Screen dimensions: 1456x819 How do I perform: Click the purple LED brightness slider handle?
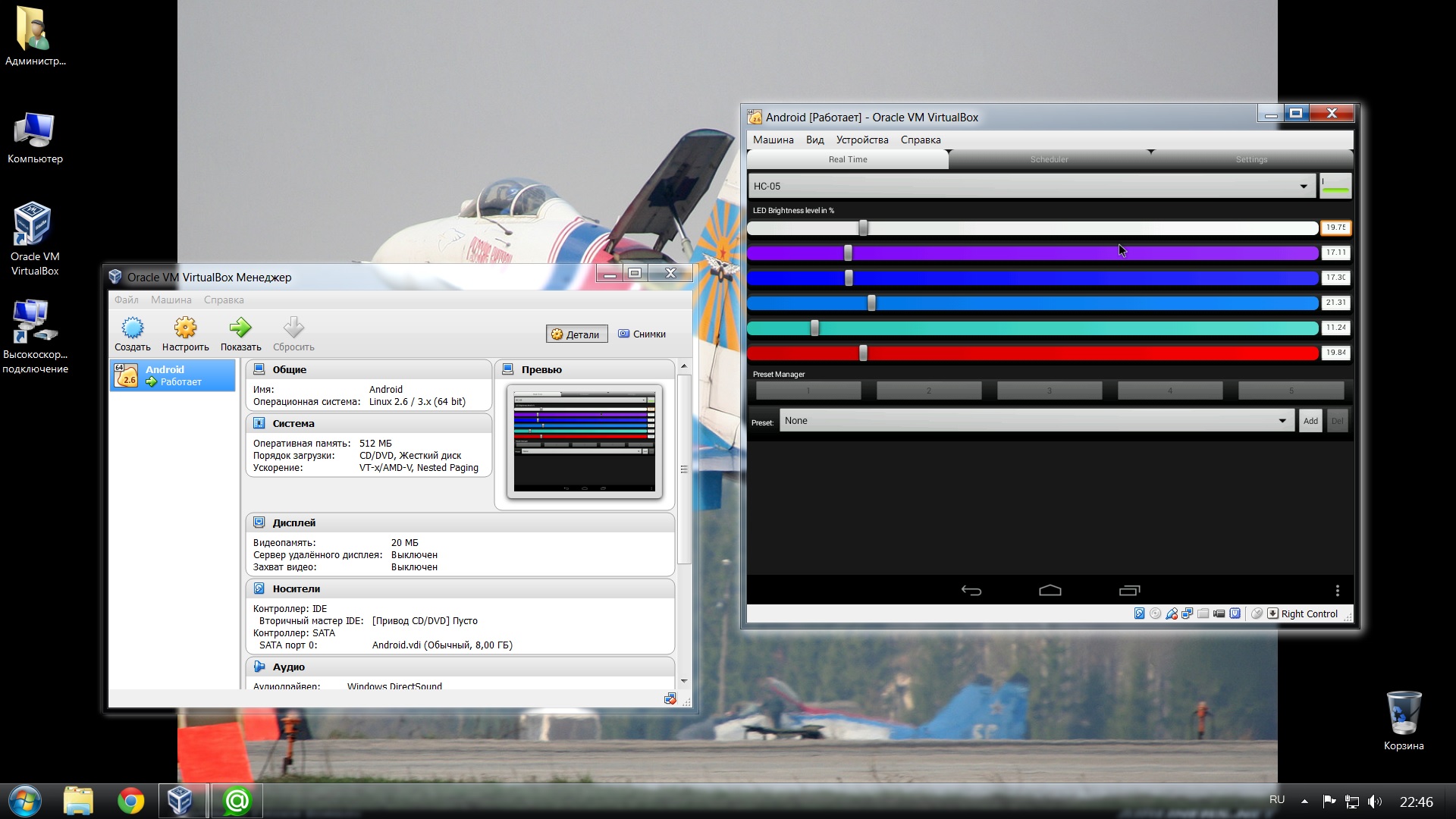pyautogui.click(x=848, y=253)
